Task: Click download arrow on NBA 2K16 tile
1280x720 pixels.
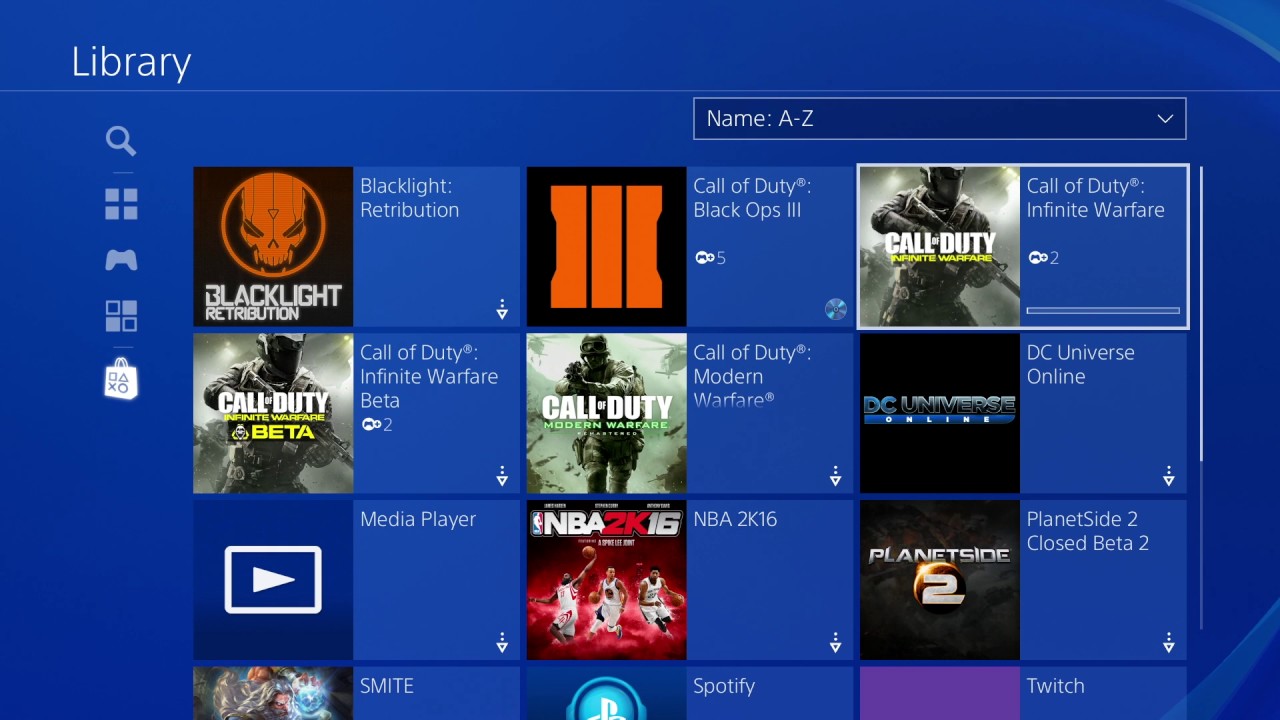Action: tap(835, 643)
